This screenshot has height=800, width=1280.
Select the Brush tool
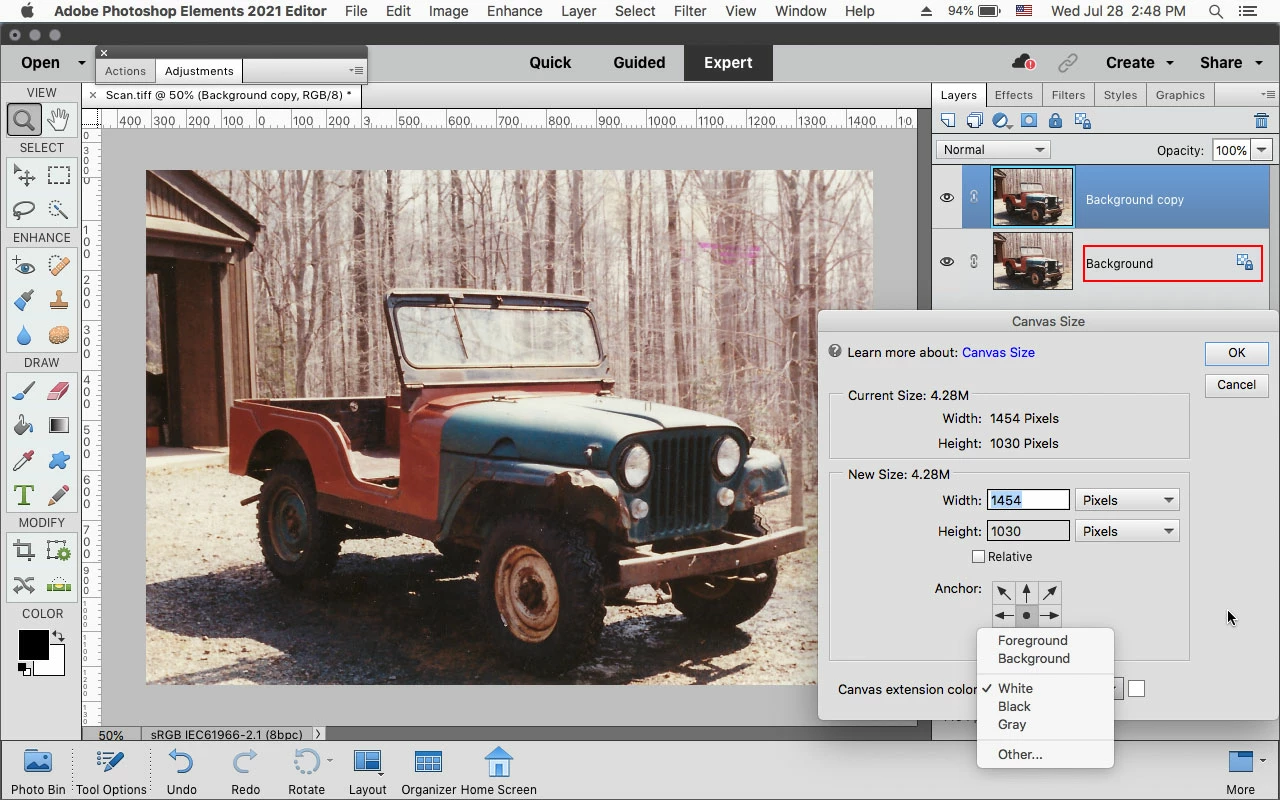click(x=24, y=391)
